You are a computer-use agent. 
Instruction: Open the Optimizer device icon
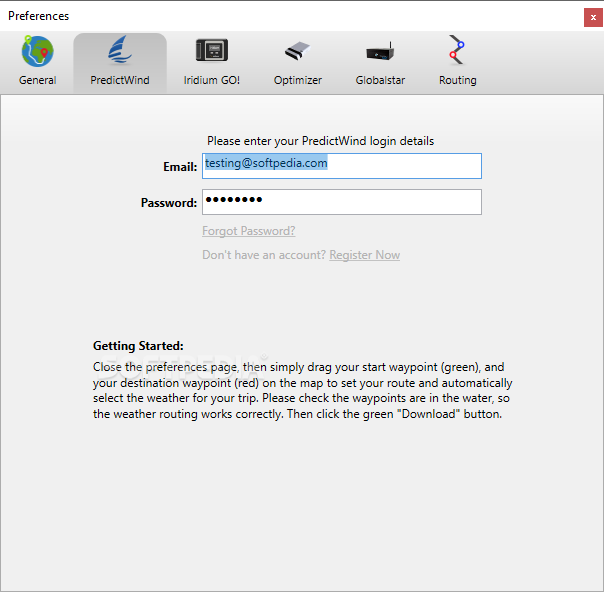(x=297, y=51)
